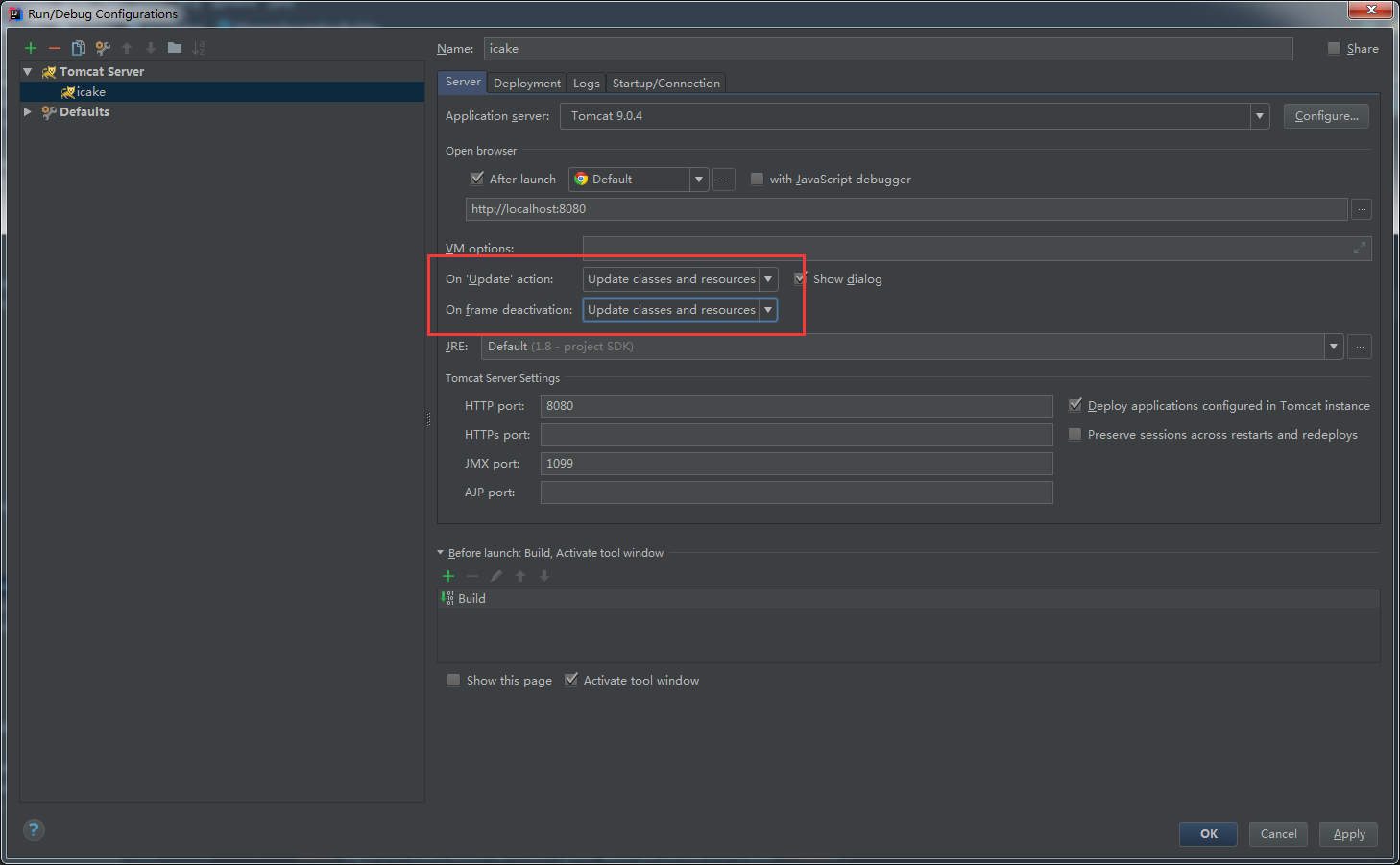1400x865 pixels.
Task: Move configuration up arrow in left toolbar
Action: click(x=127, y=48)
